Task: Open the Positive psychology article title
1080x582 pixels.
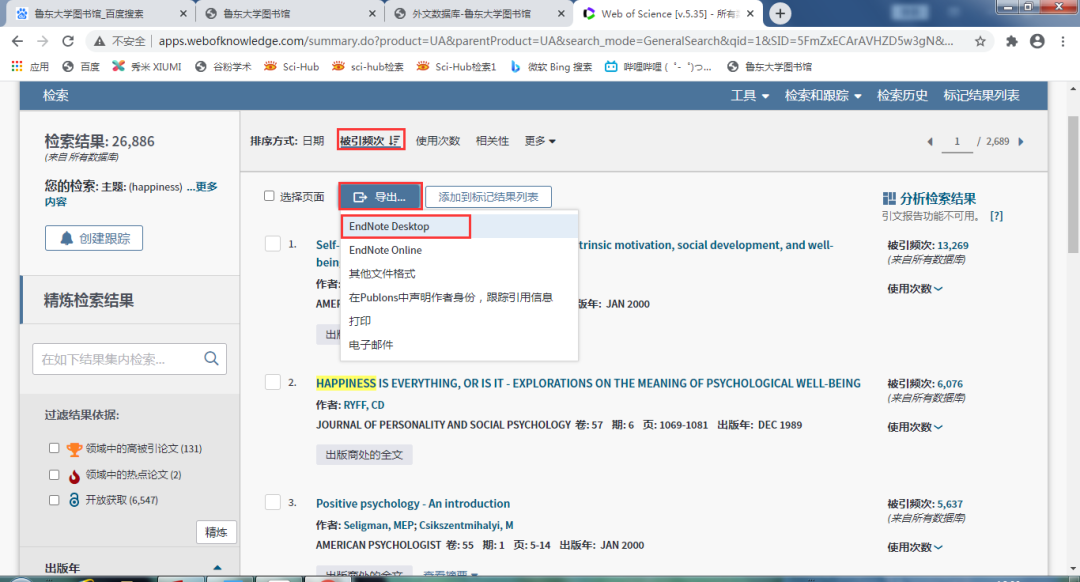Action: pos(413,503)
